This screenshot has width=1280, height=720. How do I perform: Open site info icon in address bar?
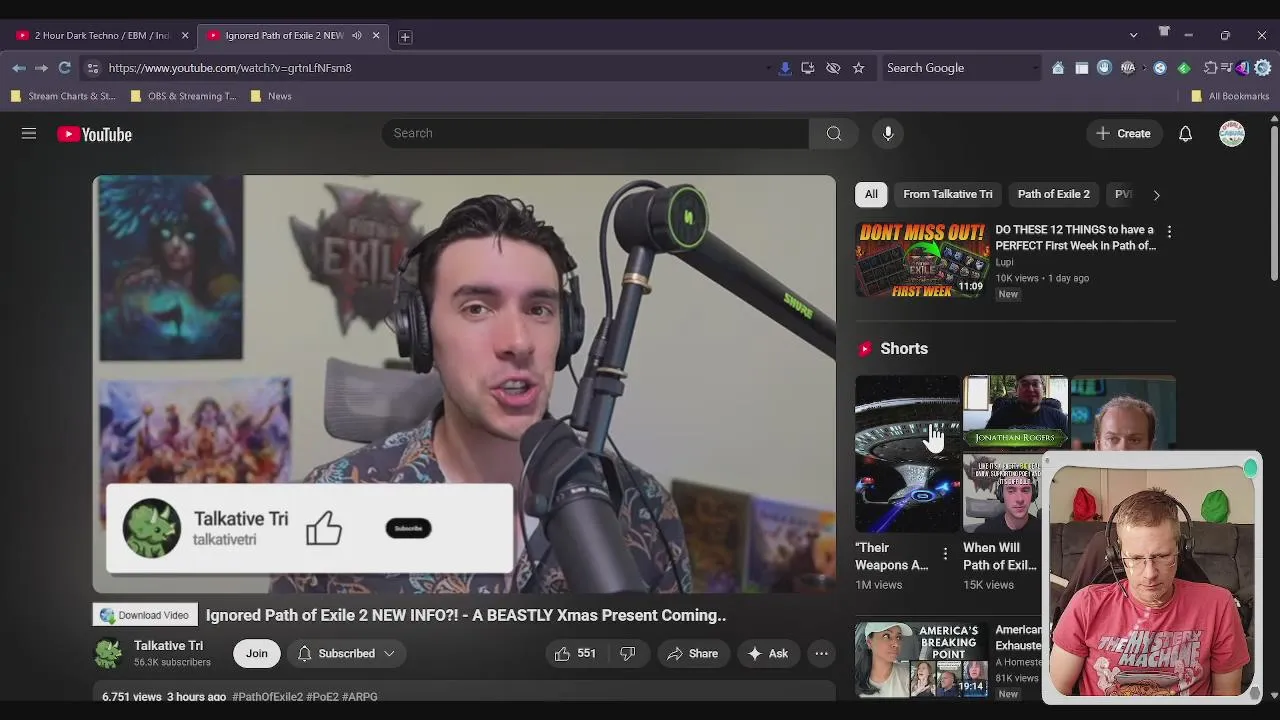pyautogui.click(x=92, y=68)
